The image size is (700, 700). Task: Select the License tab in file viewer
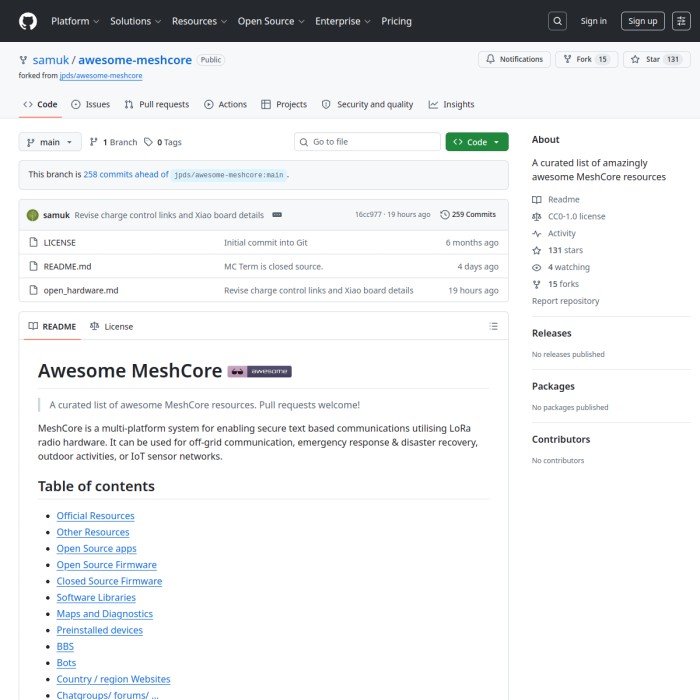(112, 326)
